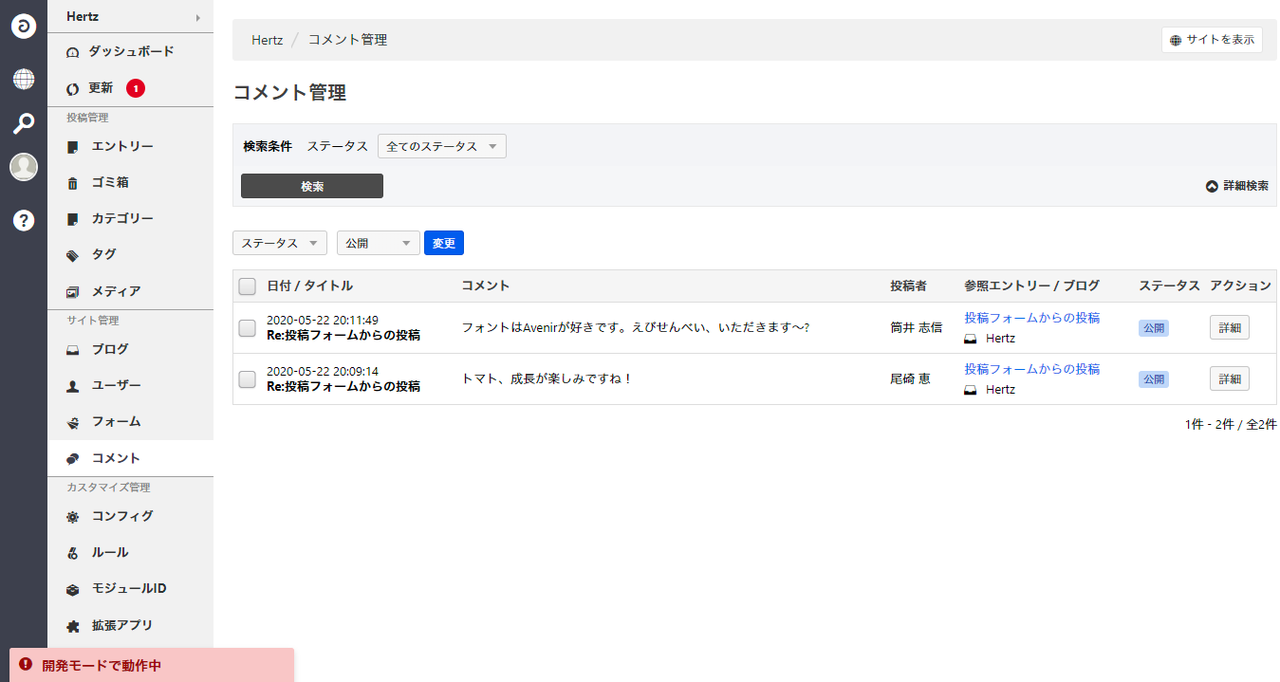This screenshot has width=1280, height=682.
Task: Toggle the select-all checkbox in table header
Action: [247, 287]
